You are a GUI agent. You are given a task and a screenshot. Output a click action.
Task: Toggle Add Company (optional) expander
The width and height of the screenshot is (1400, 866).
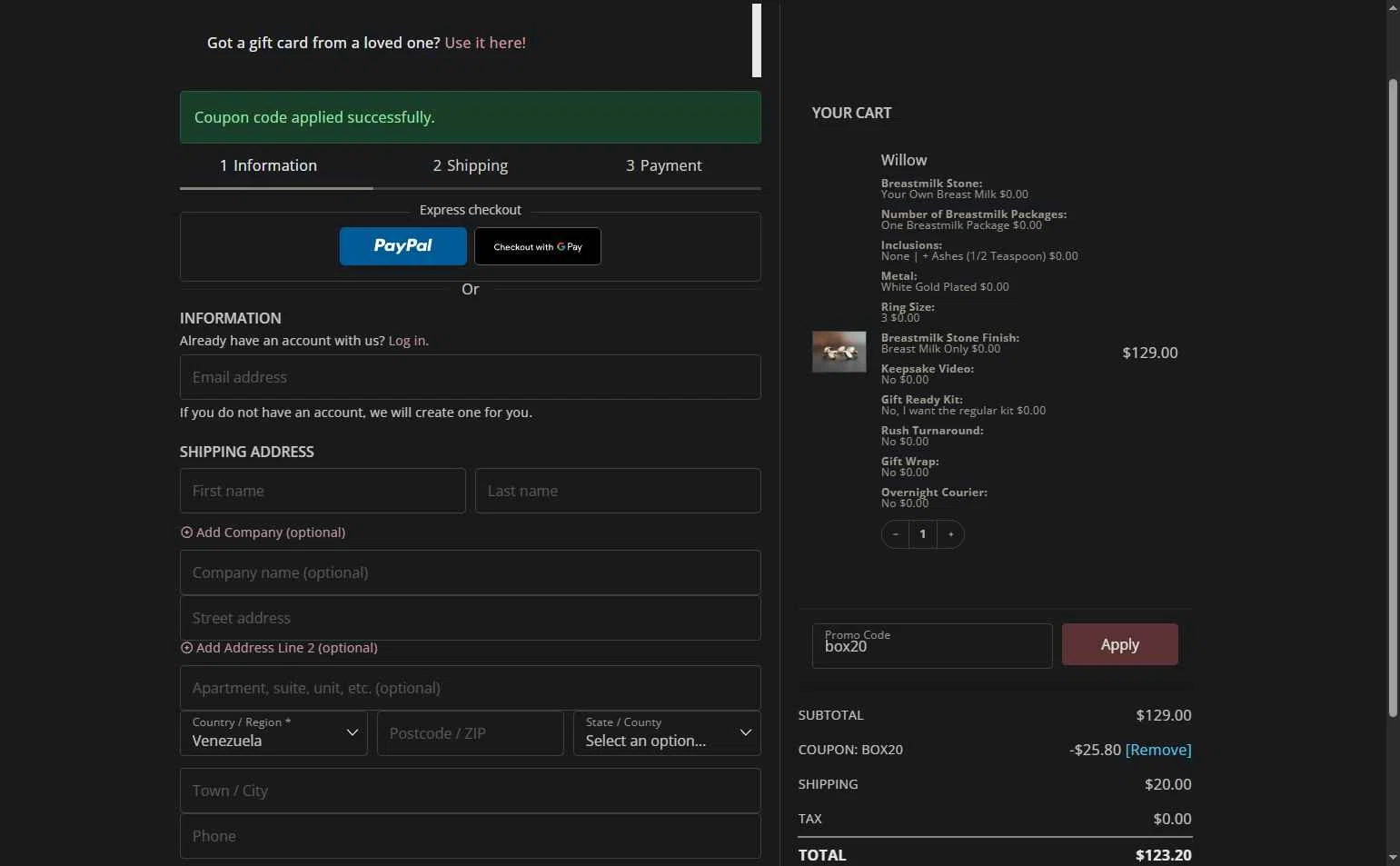(x=263, y=533)
